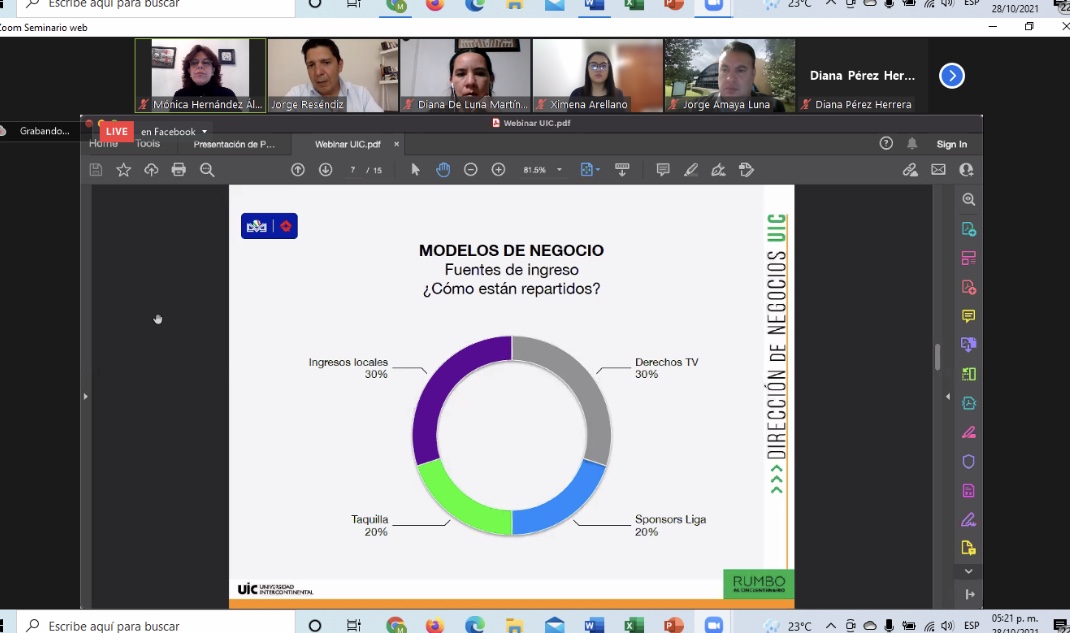Open the Search tool in the right pane
Viewport: 1070px width, 633px height.
pyautogui.click(x=968, y=199)
